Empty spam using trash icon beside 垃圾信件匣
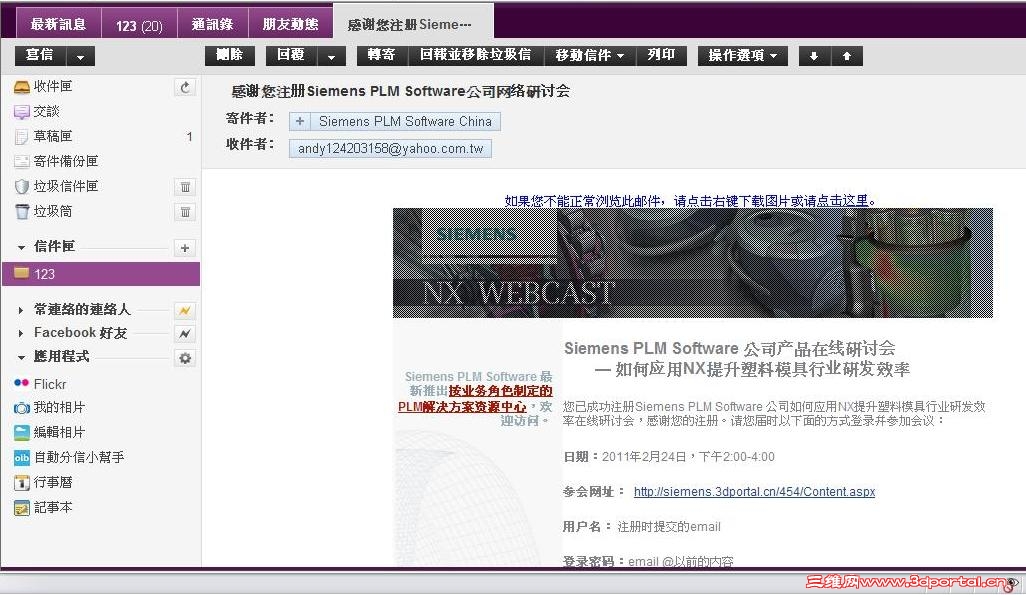Screen dimensions: 1026x595 pyautogui.click(x=185, y=187)
